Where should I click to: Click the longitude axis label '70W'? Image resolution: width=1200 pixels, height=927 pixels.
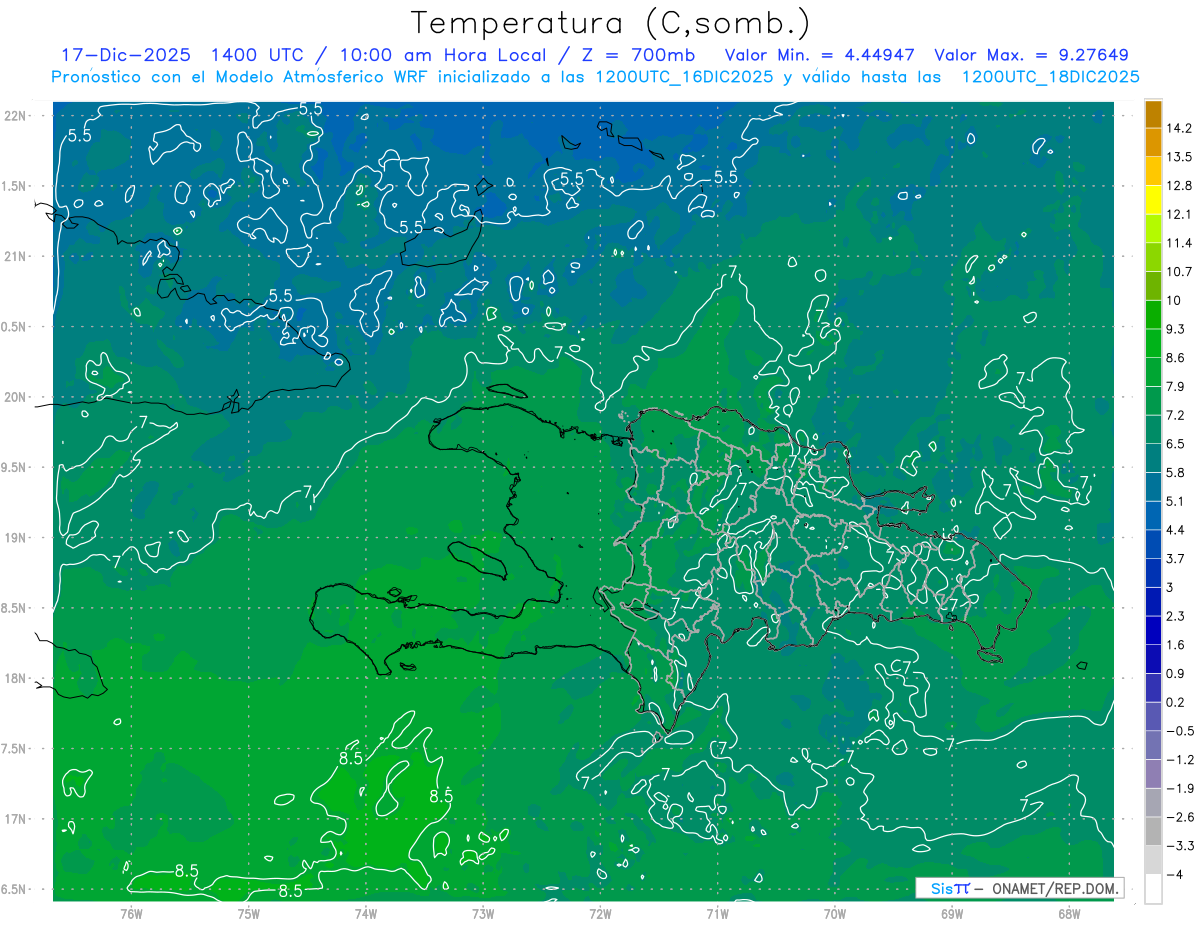point(834,913)
